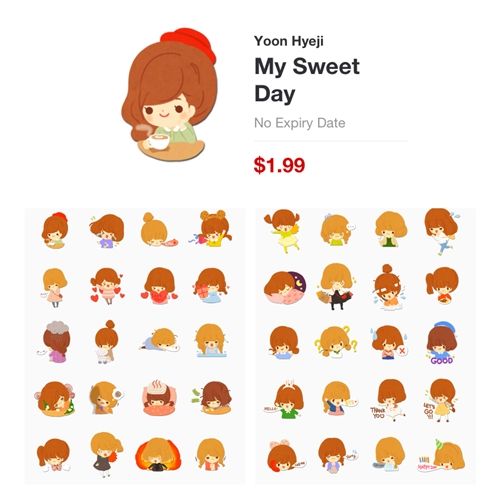This screenshot has width=500, height=500.
Task: Open the Yoon Hyeji creator name
Action: coord(289,41)
